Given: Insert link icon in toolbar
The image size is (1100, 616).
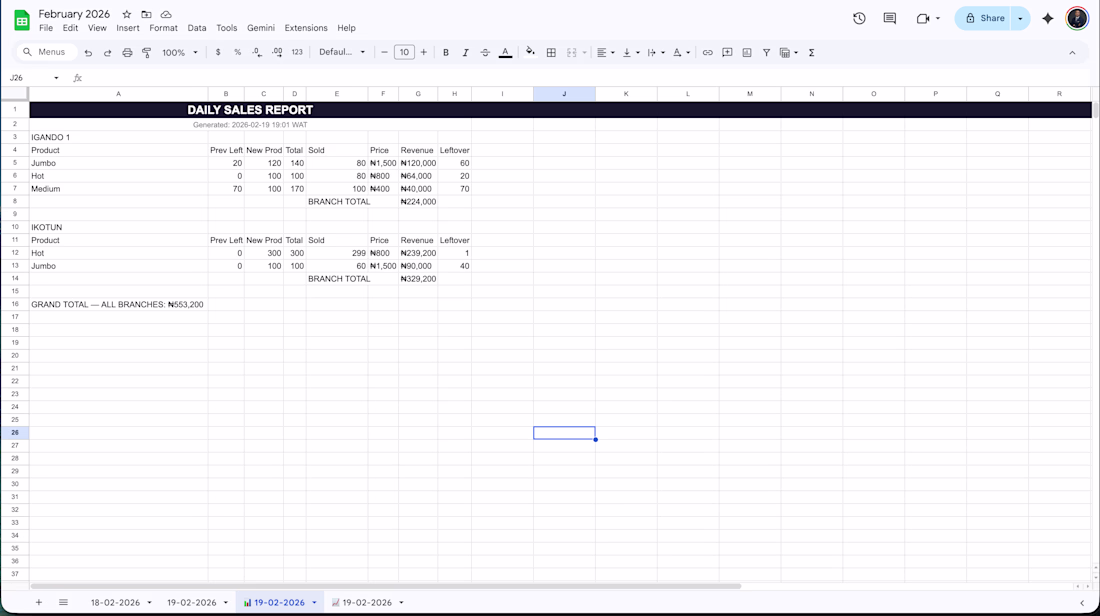Looking at the screenshot, I should pos(707,53).
